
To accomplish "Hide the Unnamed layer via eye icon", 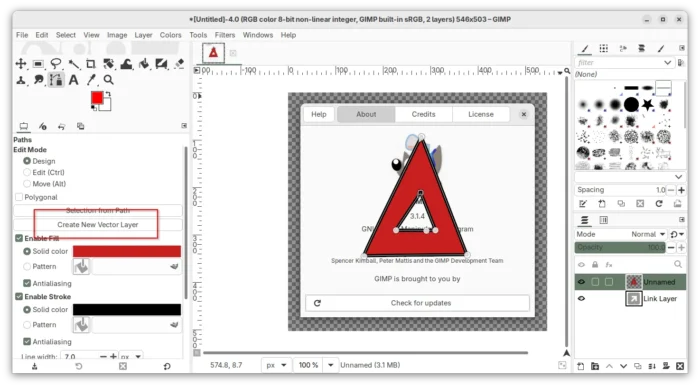I will pyautogui.click(x=581, y=282).
